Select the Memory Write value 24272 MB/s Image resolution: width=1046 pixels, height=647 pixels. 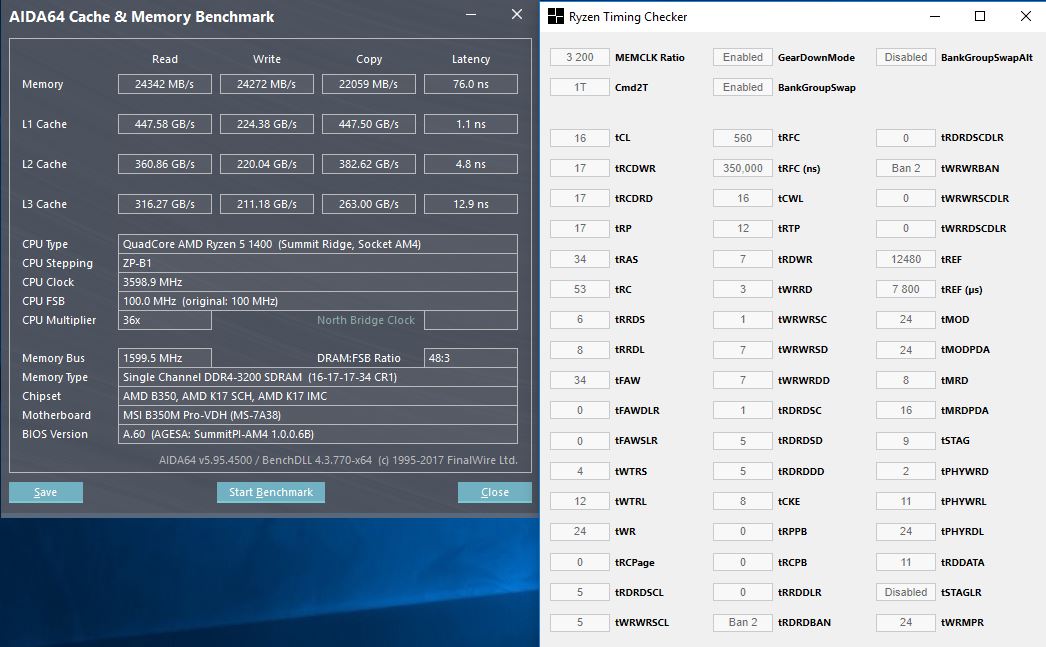267,84
